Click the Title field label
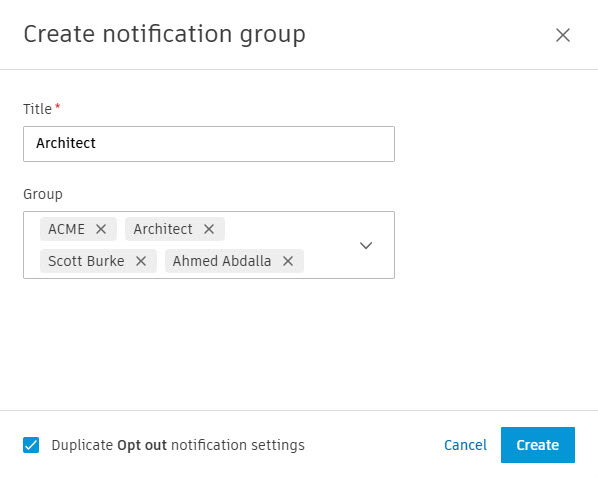 click(37, 109)
